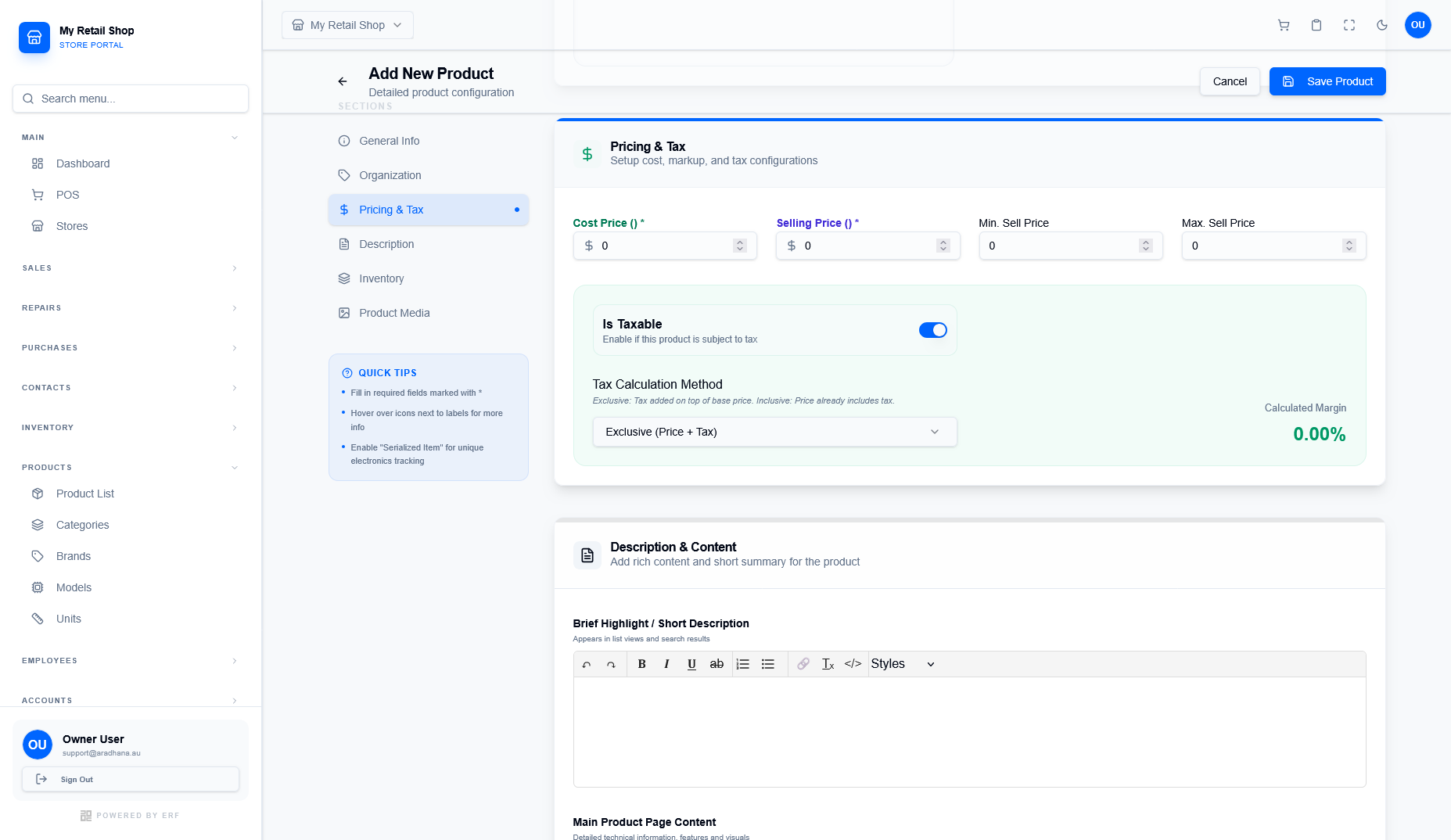Viewport: 1451px width, 840px height.
Task: Open POS from sidebar
Action: pos(131,195)
